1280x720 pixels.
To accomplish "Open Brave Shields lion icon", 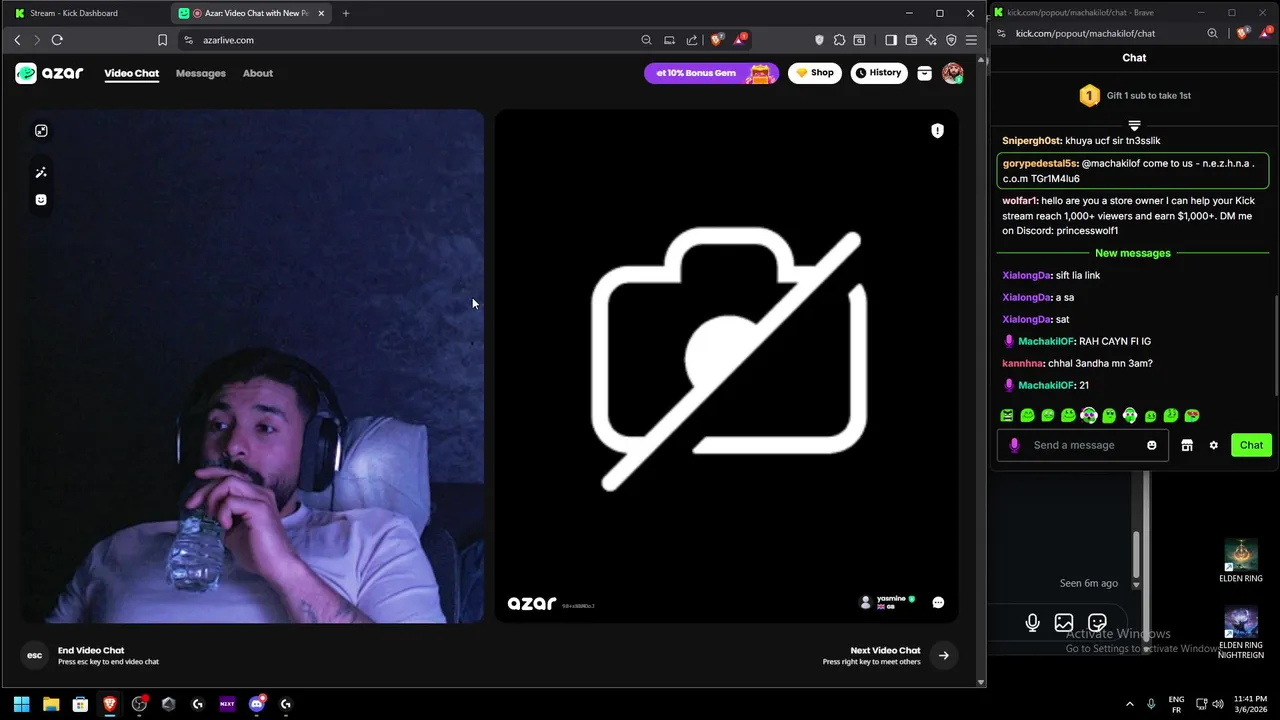I will tap(716, 40).
